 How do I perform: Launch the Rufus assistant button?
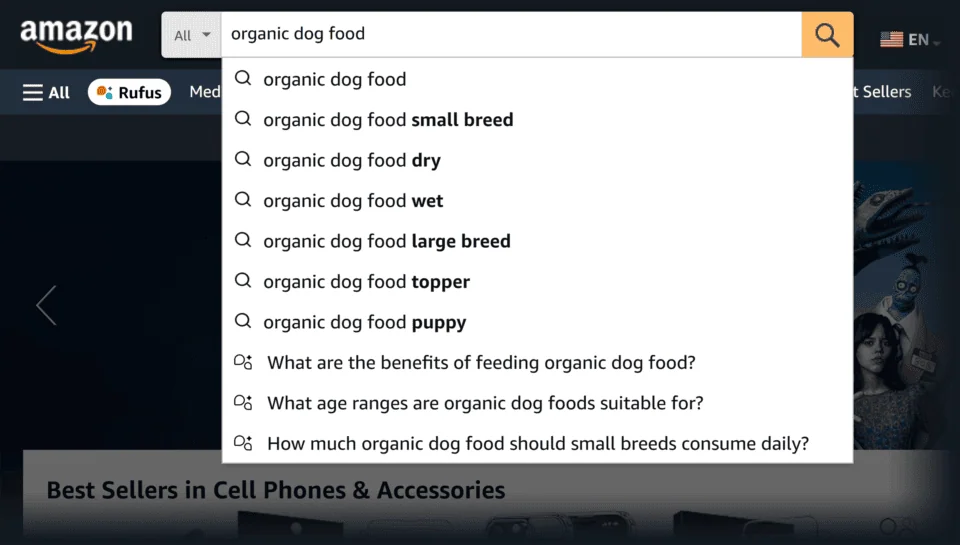[x=129, y=92]
